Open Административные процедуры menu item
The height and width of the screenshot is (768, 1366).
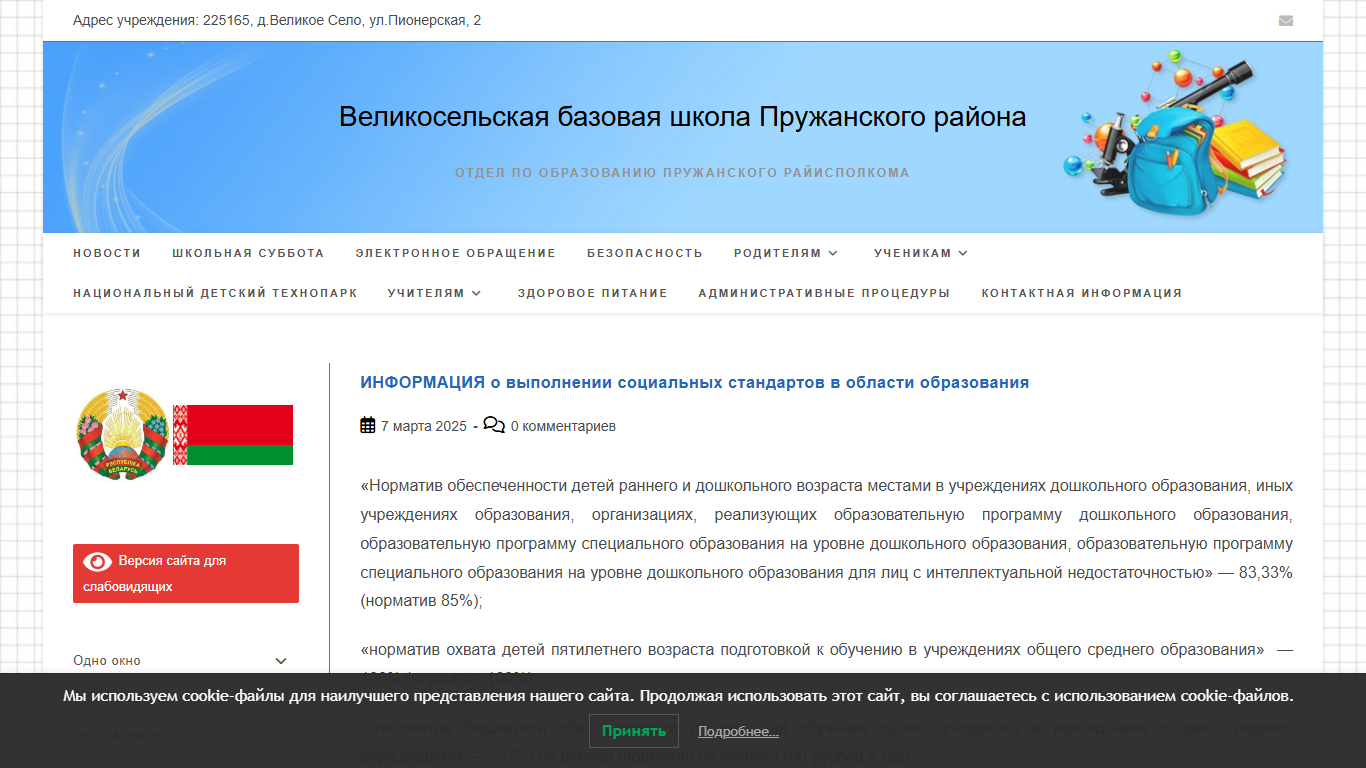tap(825, 293)
